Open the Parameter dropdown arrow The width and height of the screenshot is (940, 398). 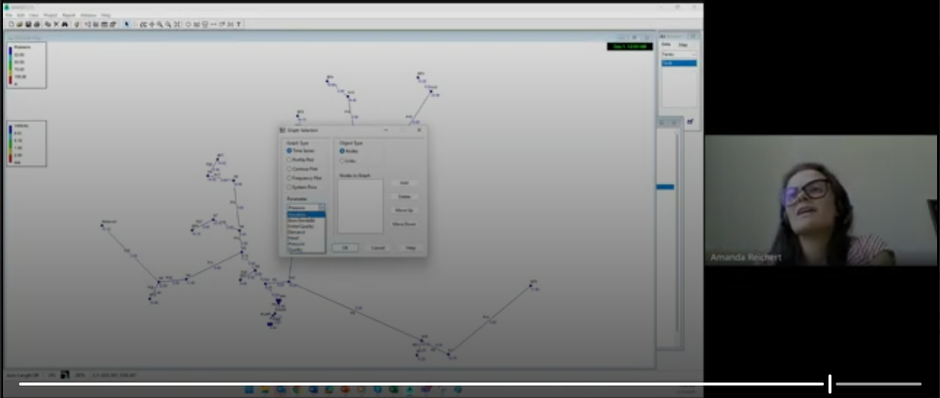pyautogui.click(x=322, y=207)
